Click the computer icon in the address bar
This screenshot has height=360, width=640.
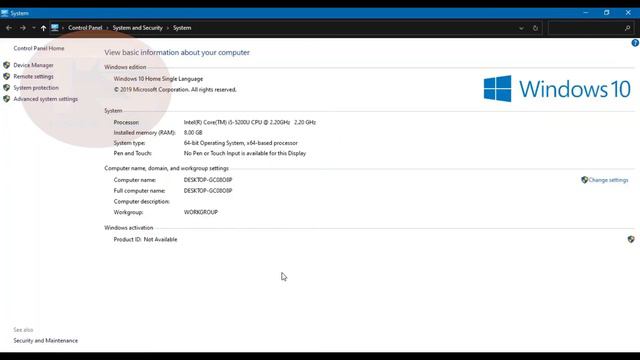(55, 28)
